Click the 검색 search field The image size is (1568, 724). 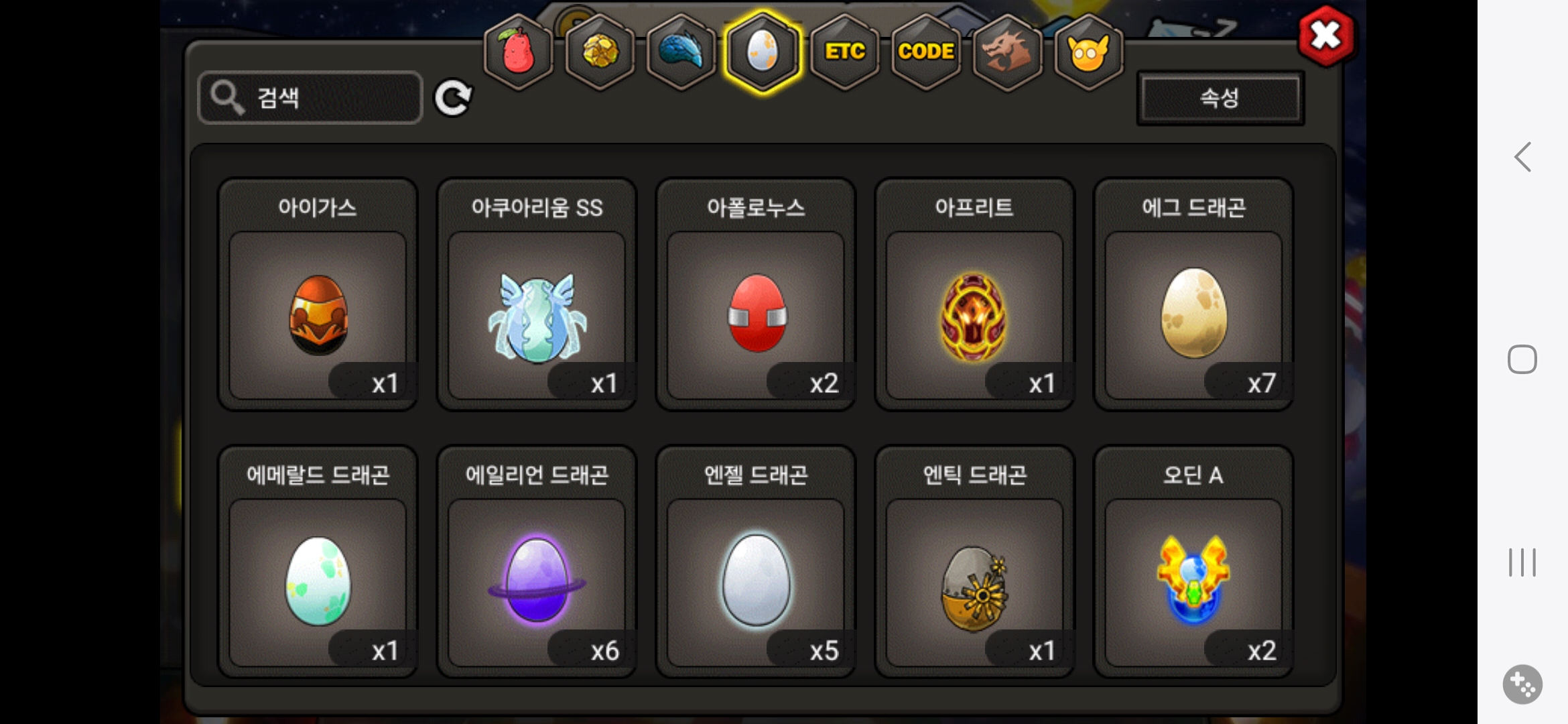(x=310, y=98)
